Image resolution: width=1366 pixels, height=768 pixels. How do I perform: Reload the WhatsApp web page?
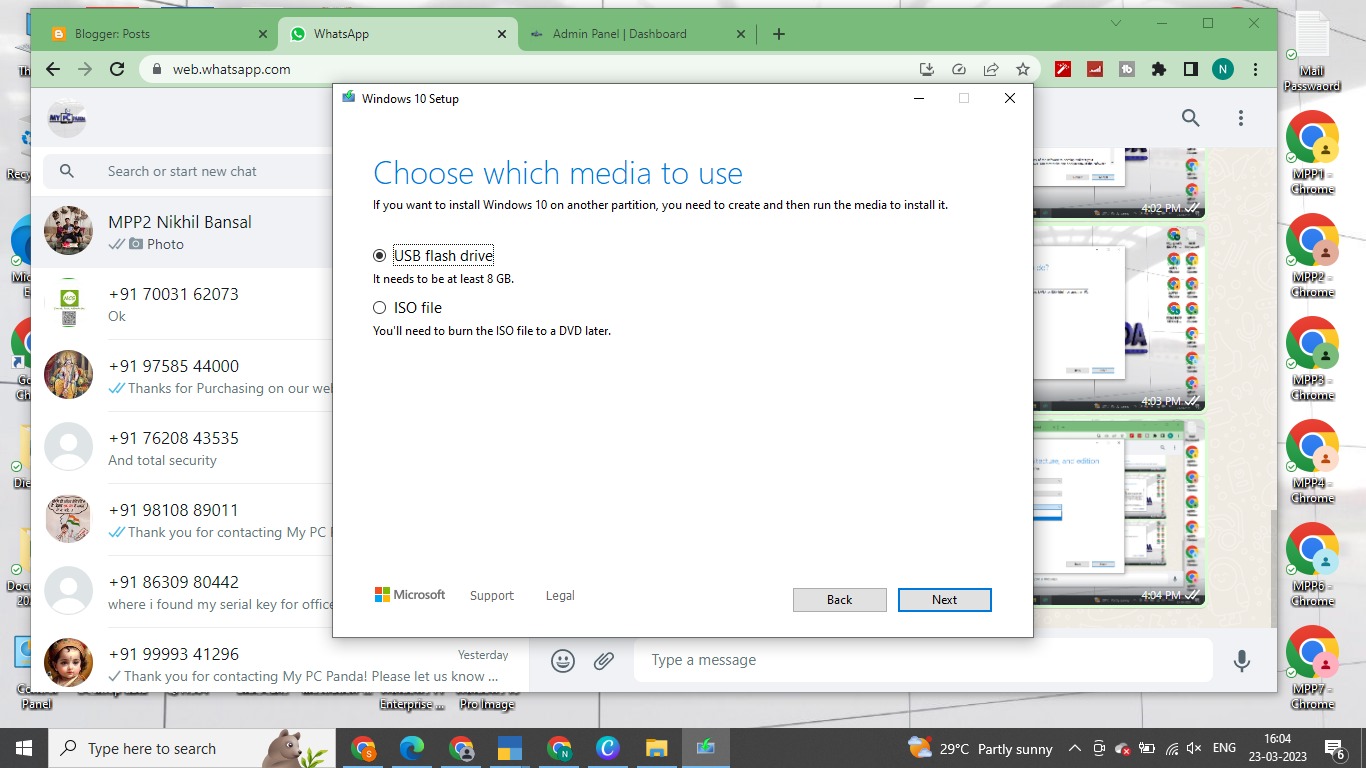117,69
